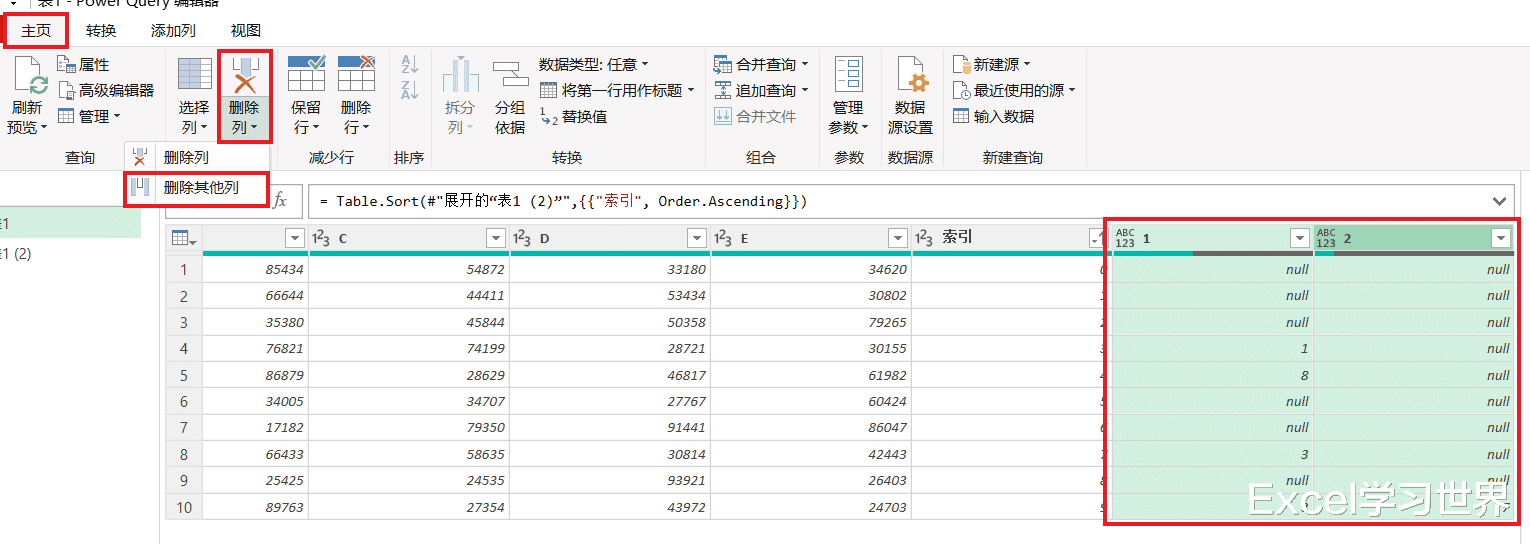Switch to the 添加列 tab
The height and width of the screenshot is (544, 1530).
click(173, 31)
